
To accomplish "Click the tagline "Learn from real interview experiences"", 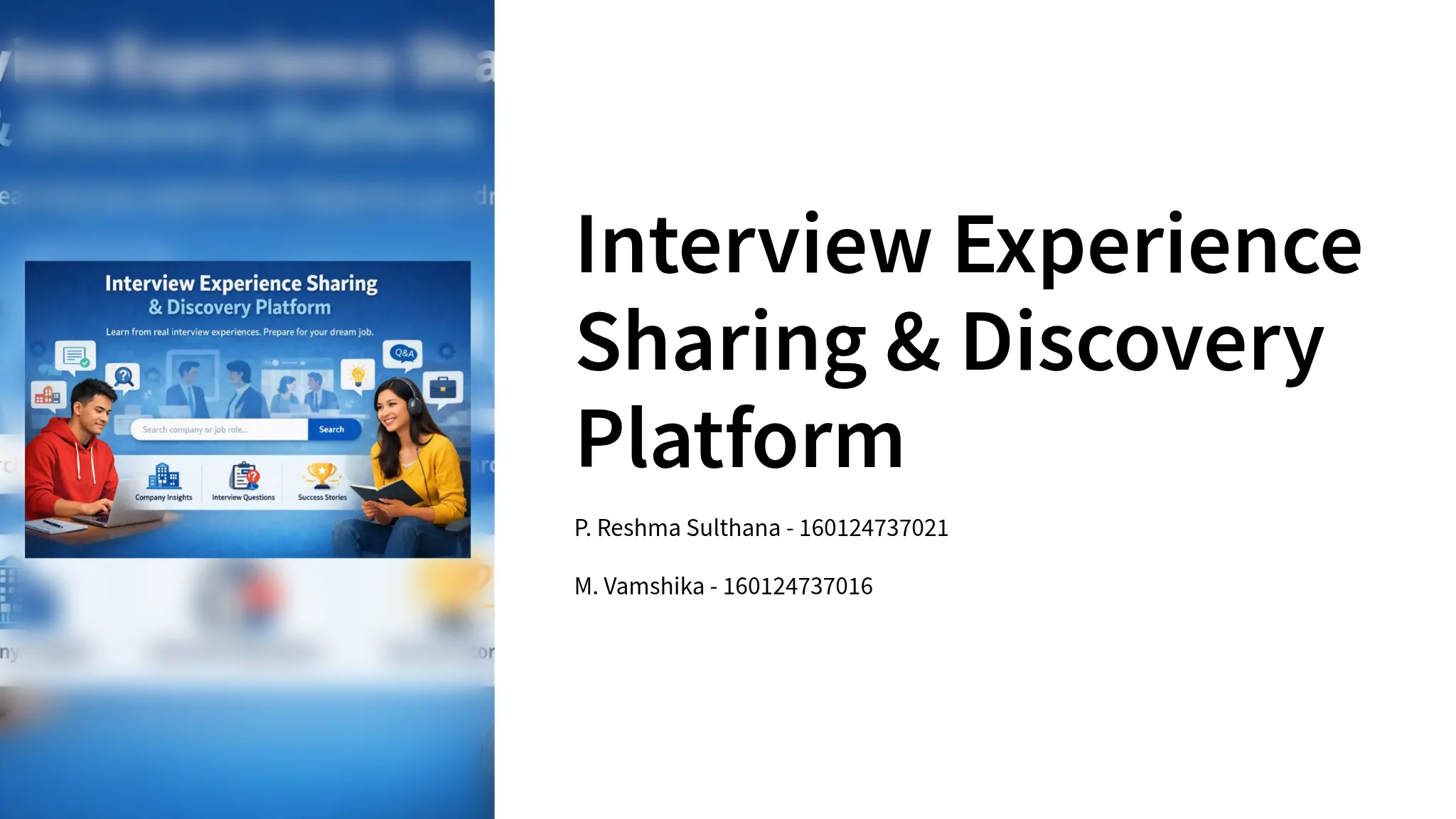I will [x=183, y=332].
